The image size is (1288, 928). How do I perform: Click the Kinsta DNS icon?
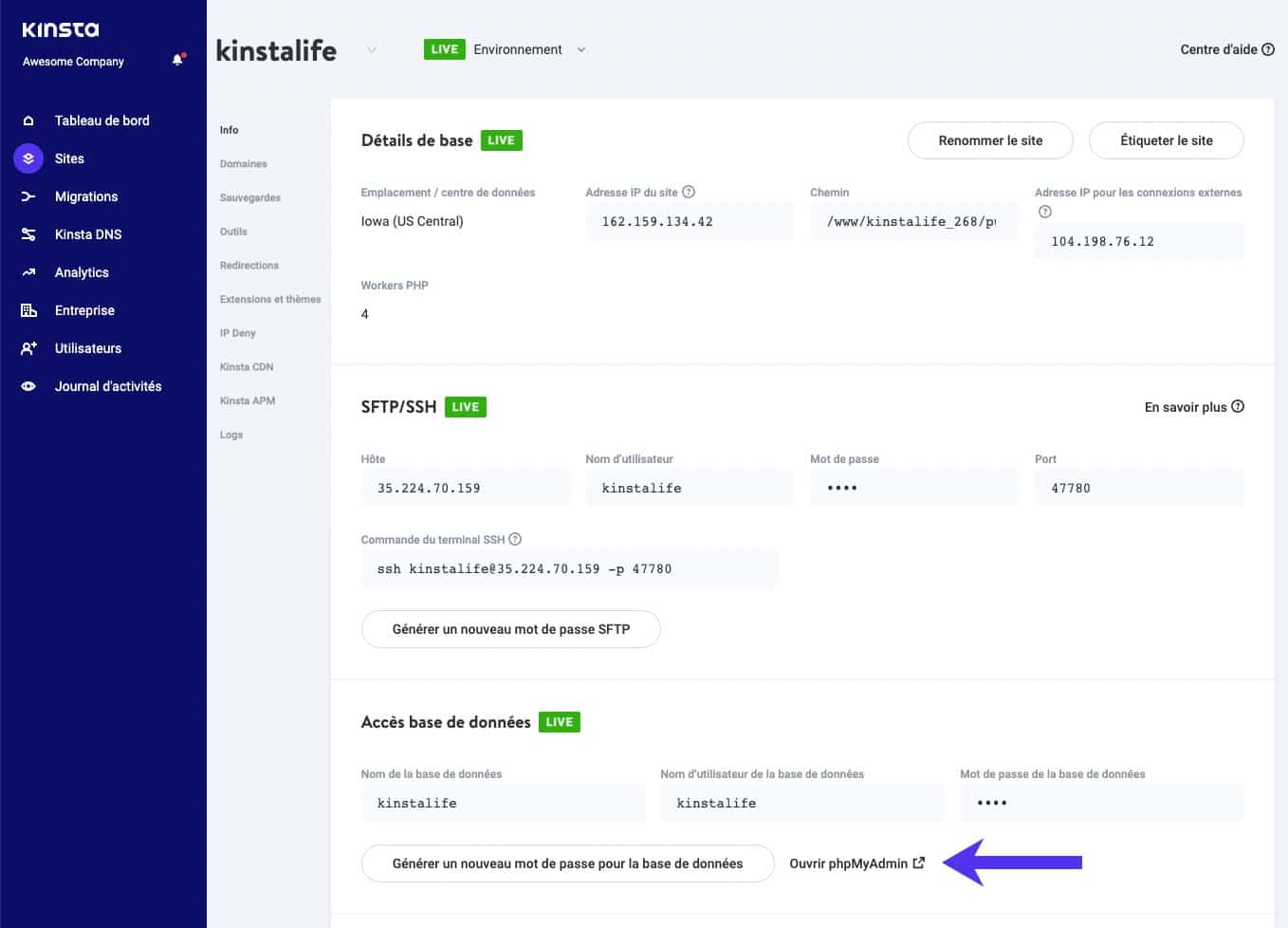pyautogui.click(x=28, y=234)
